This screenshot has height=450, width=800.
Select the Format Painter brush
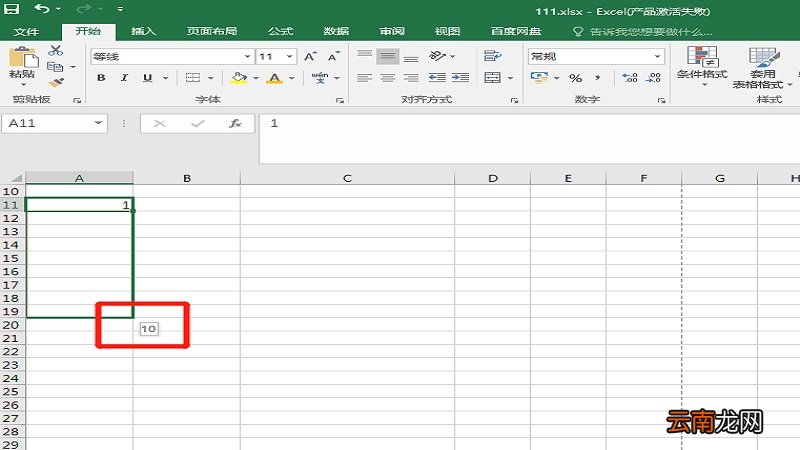tap(56, 82)
